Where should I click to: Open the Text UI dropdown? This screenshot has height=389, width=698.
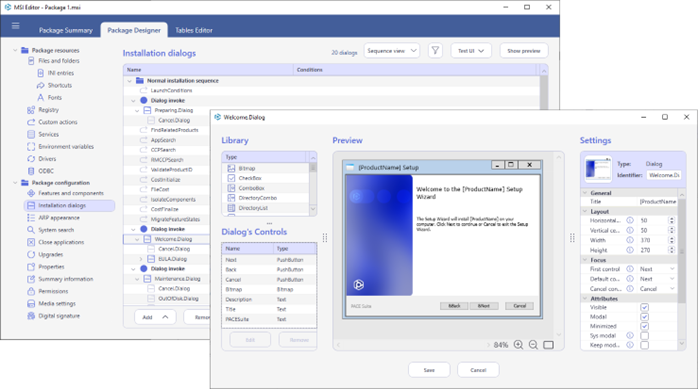click(x=471, y=51)
